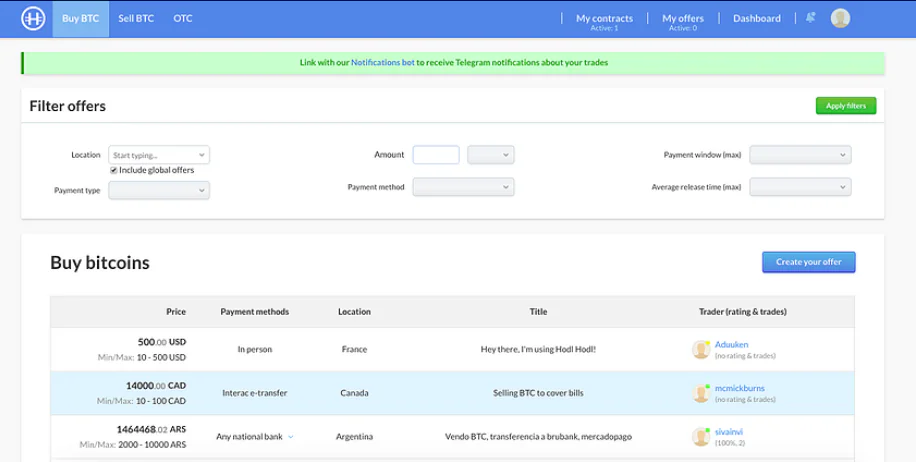This screenshot has height=462, width=916.
Task: Click sivainvi's trader avatar
Action: 700,437
